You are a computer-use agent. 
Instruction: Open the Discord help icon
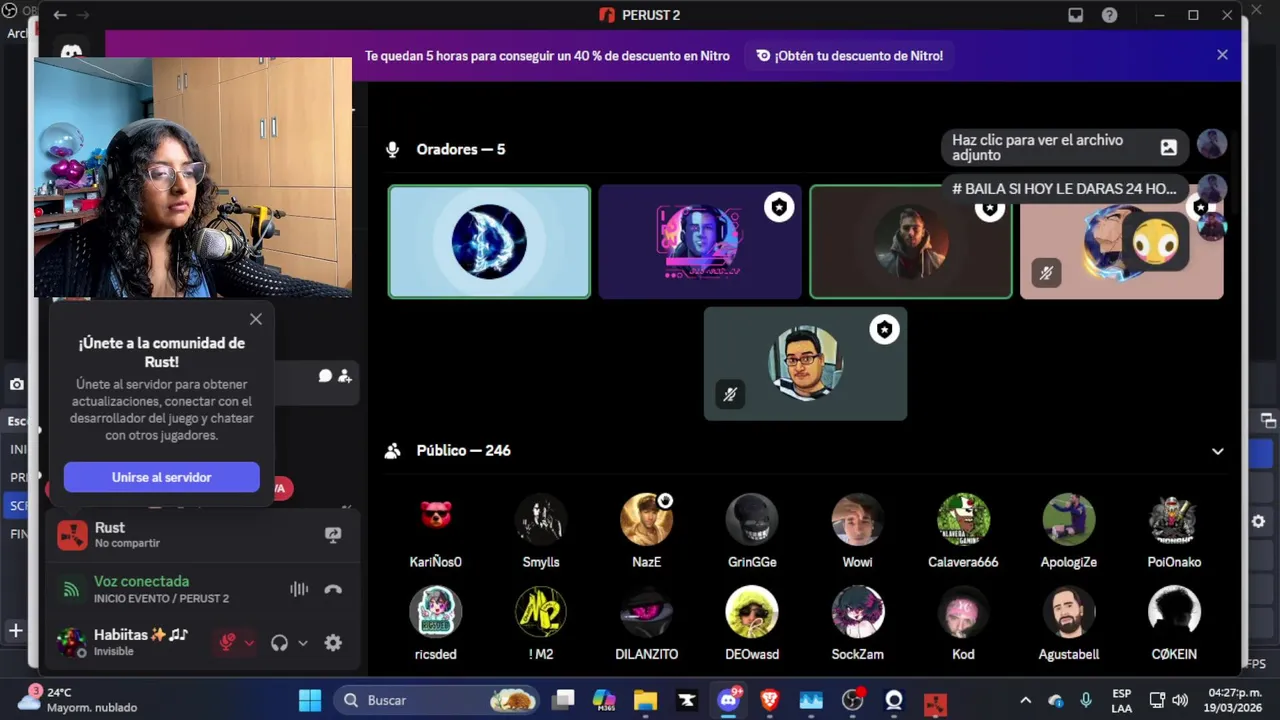click(x=1110, y=15)
